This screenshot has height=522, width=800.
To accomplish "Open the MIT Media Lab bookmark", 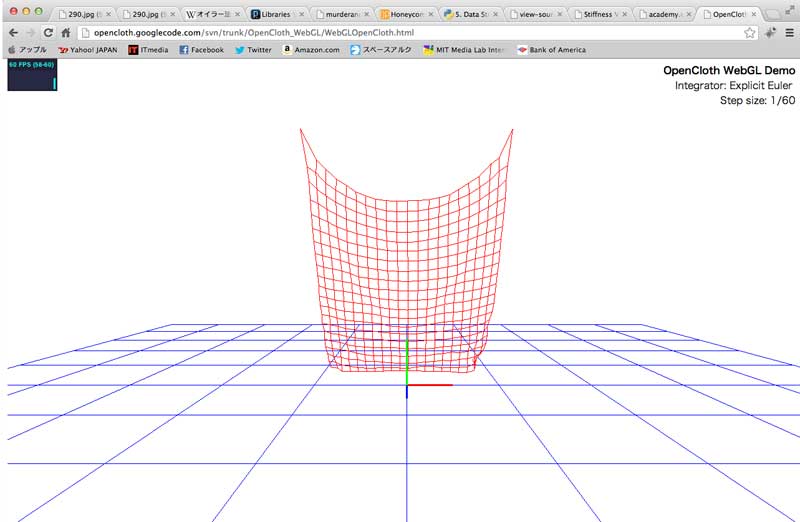I will tap(462, 49).
